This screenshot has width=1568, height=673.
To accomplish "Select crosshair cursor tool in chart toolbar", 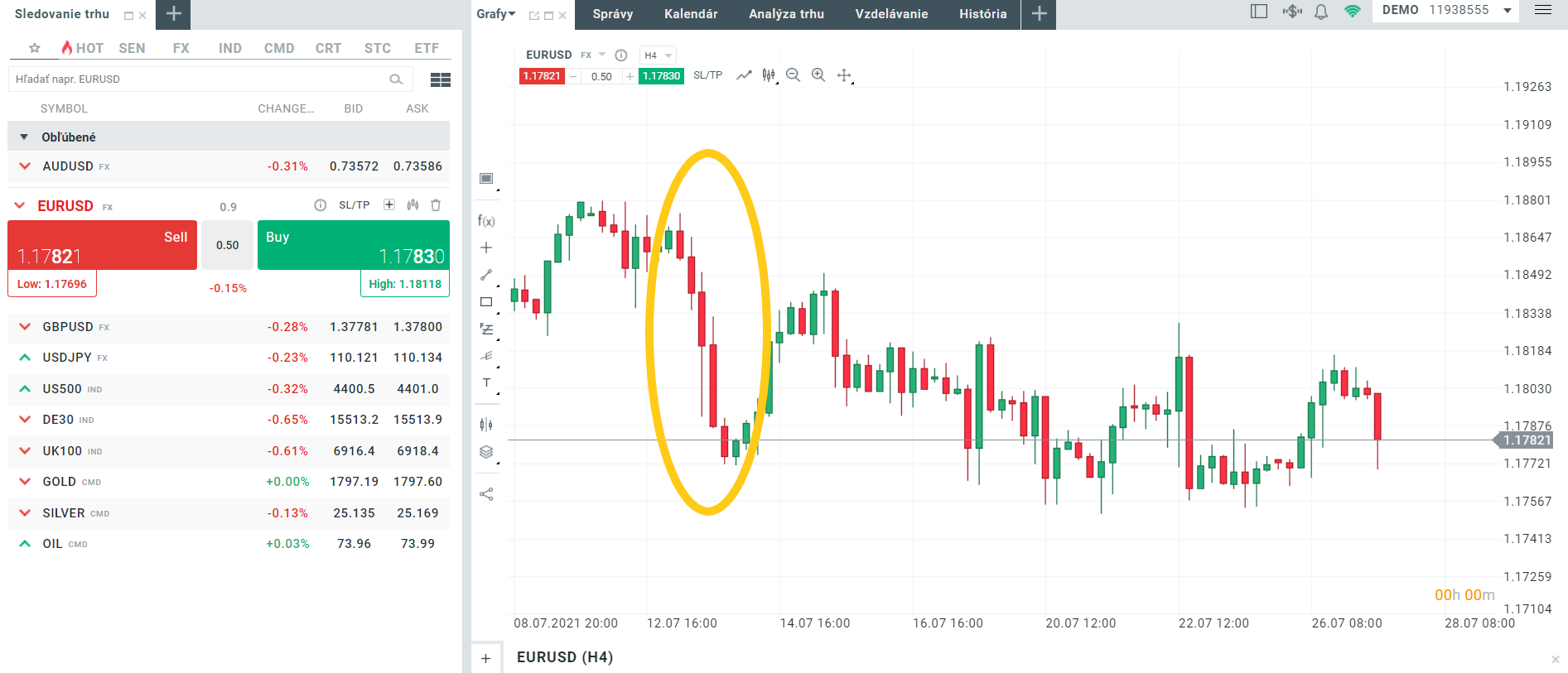I will click(844, 75).
